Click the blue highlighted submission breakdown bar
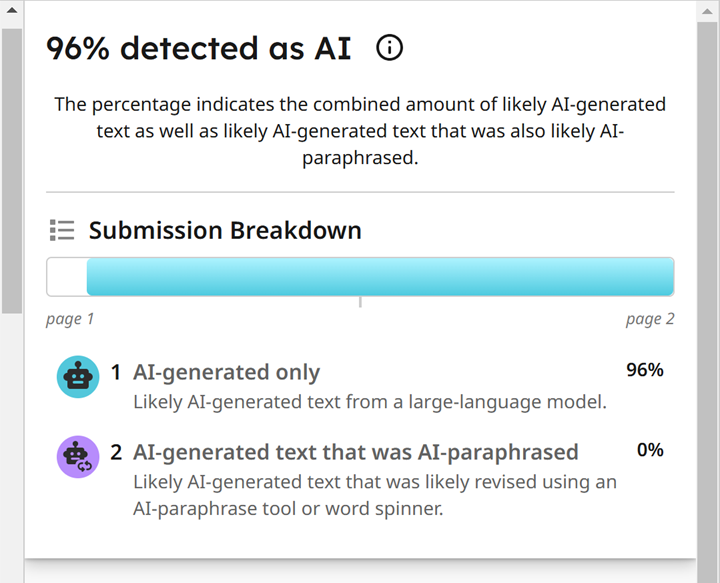The width and height of the screenshot is (720, 583). (380, 276)
